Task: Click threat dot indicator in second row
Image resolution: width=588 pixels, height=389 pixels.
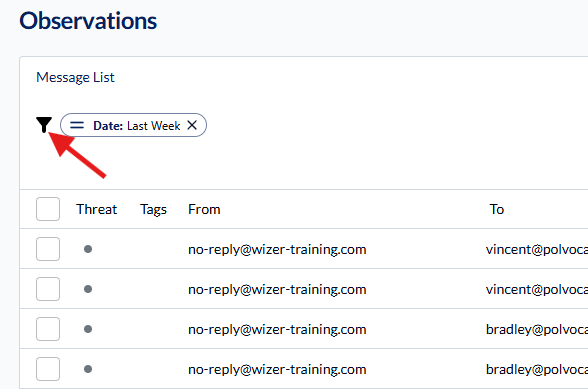Action: (x=88, y=289)
